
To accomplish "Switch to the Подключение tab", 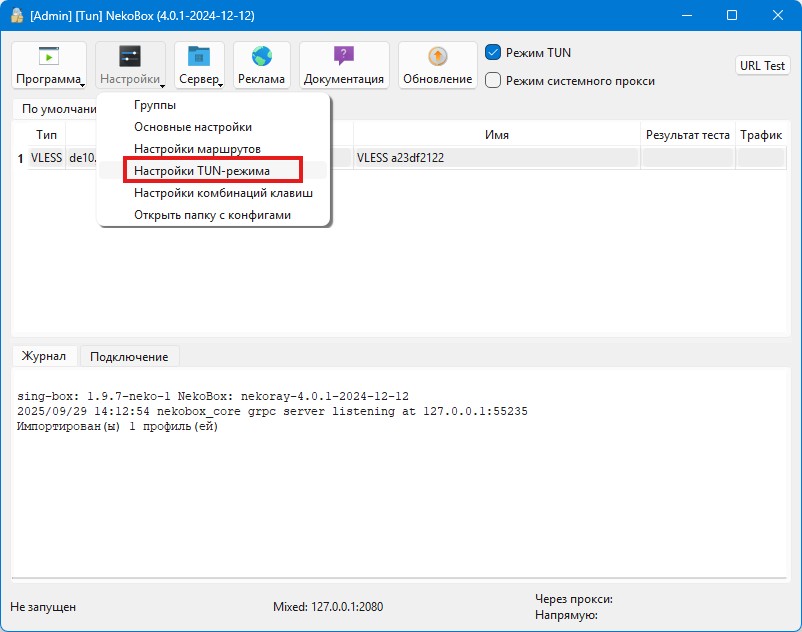I will [129, 356].
